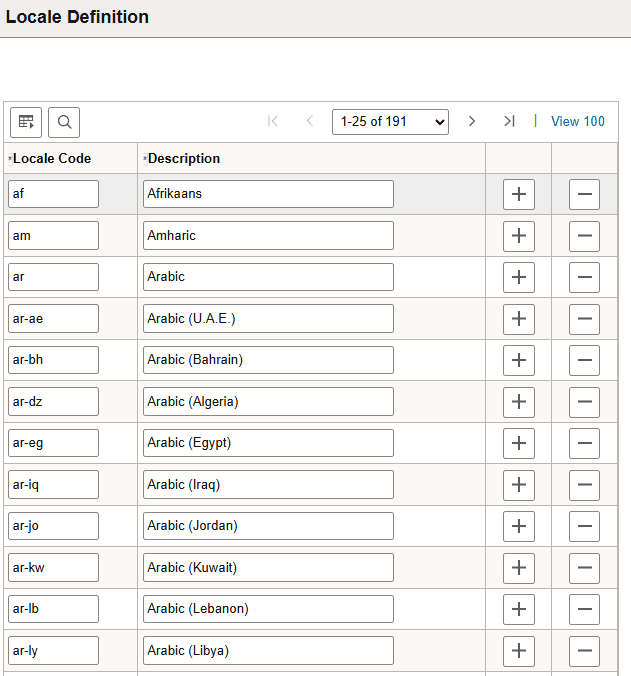Delete the Amharic locale row
The width and height of the screenshot is (631, 676).
pyautogui.click(x=584, y=236)
